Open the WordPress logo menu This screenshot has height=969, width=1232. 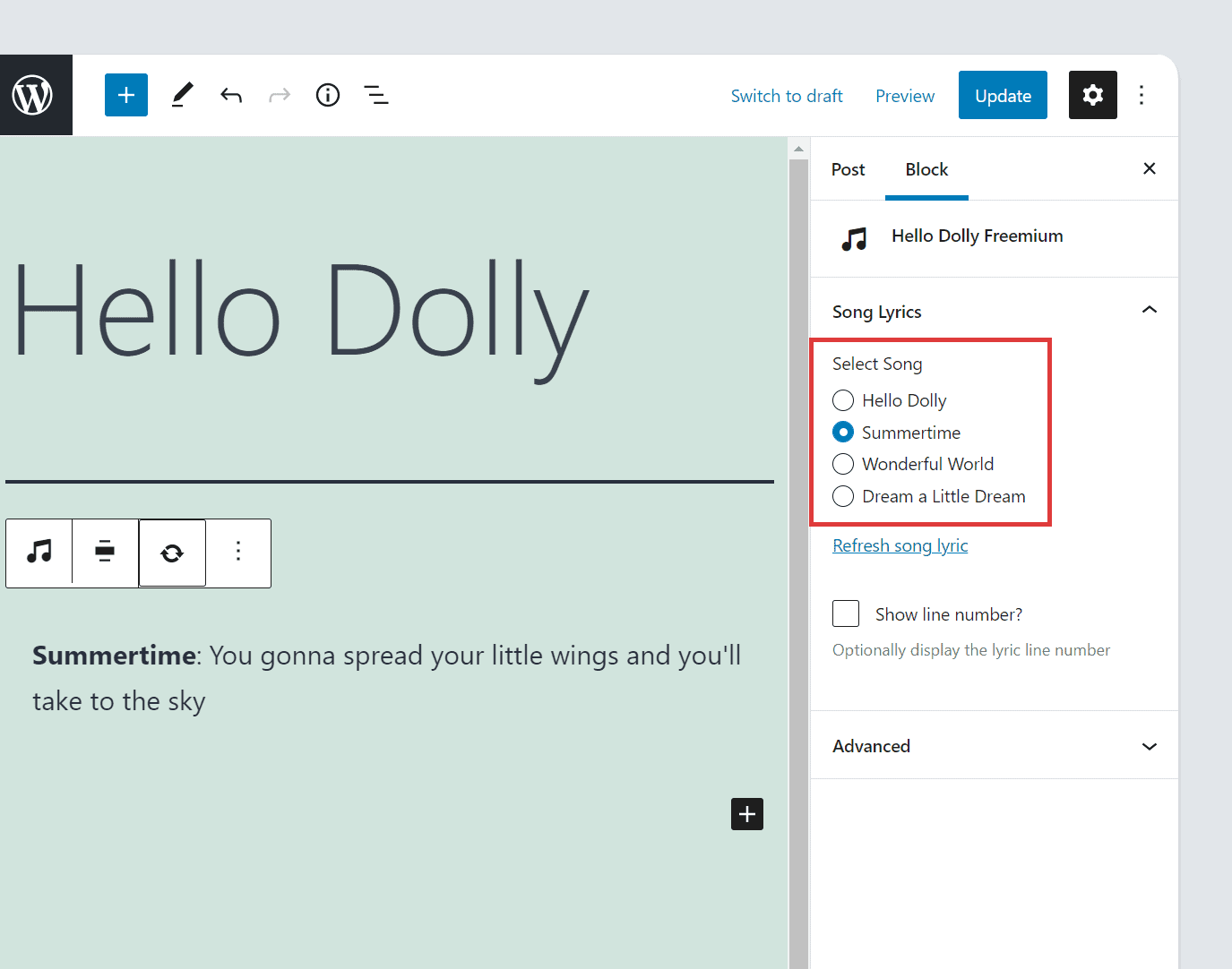coord(32,95)
